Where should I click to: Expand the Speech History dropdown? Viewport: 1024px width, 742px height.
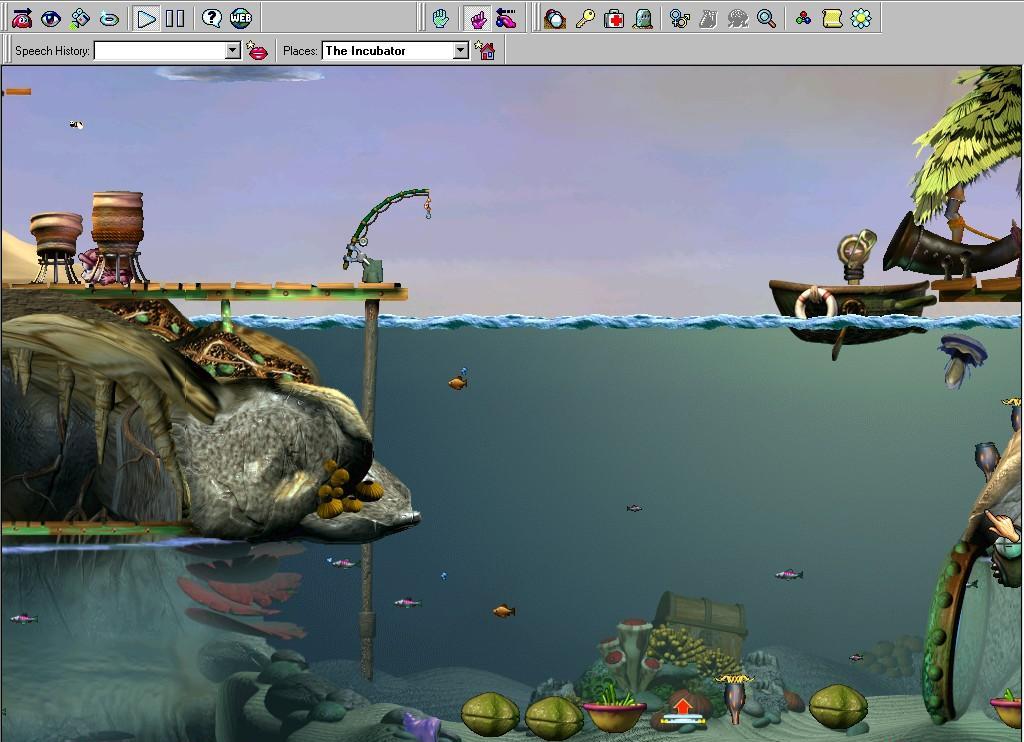233,50
